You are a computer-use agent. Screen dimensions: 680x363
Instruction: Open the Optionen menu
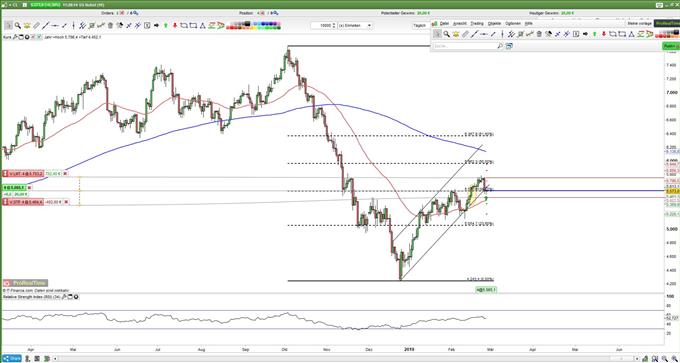pos(513,23)
